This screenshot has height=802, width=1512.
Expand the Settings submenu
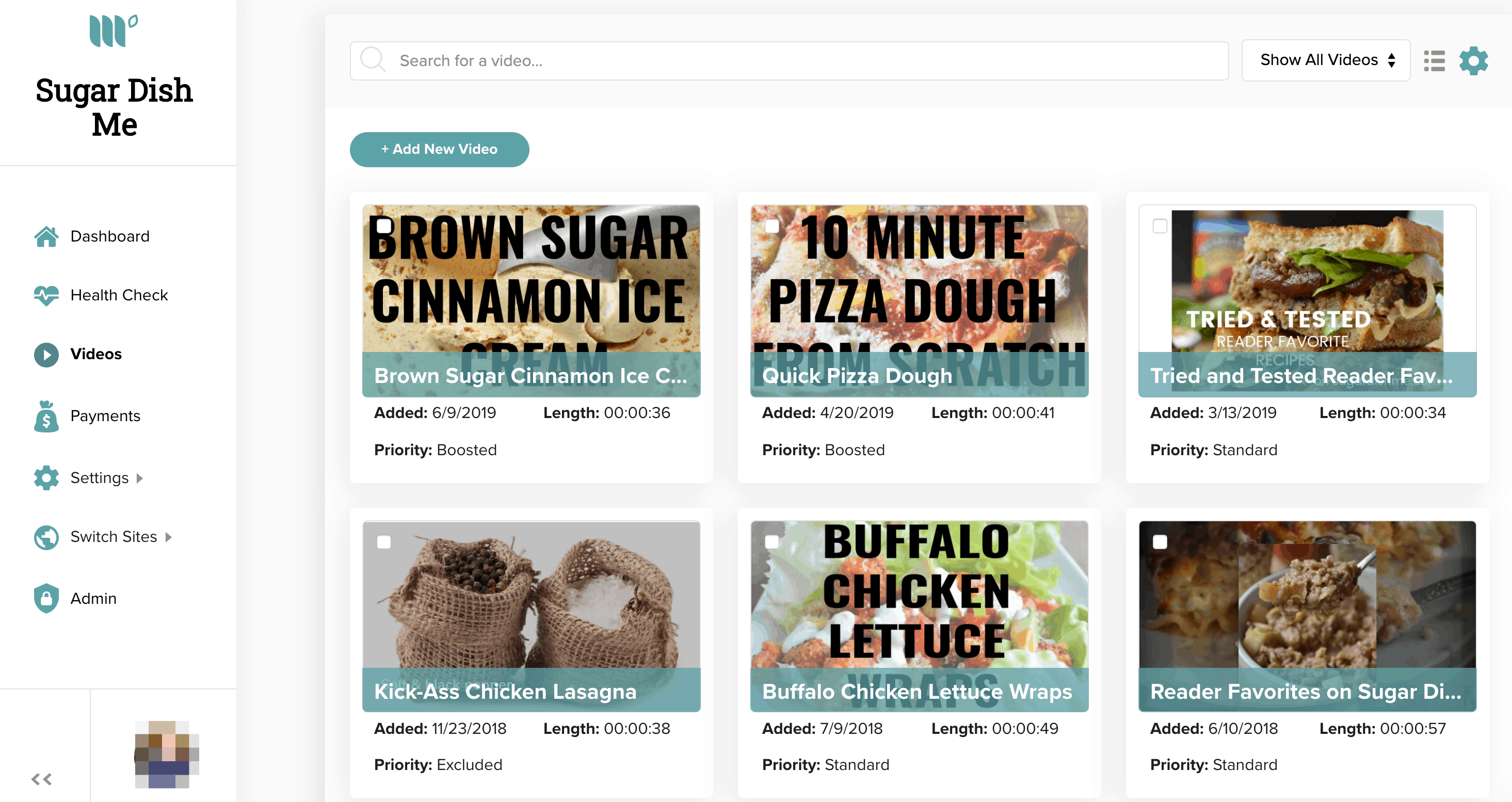point(139,479)
